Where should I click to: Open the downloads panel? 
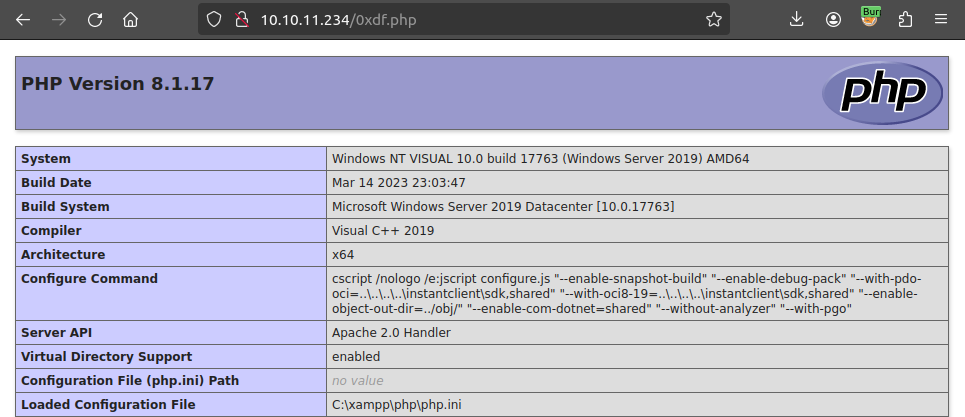(797, 19)
